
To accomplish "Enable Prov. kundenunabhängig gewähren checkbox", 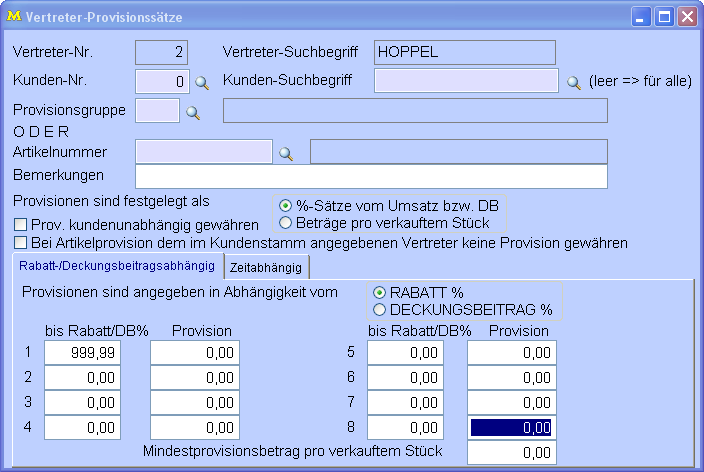I will coord(20,224).
